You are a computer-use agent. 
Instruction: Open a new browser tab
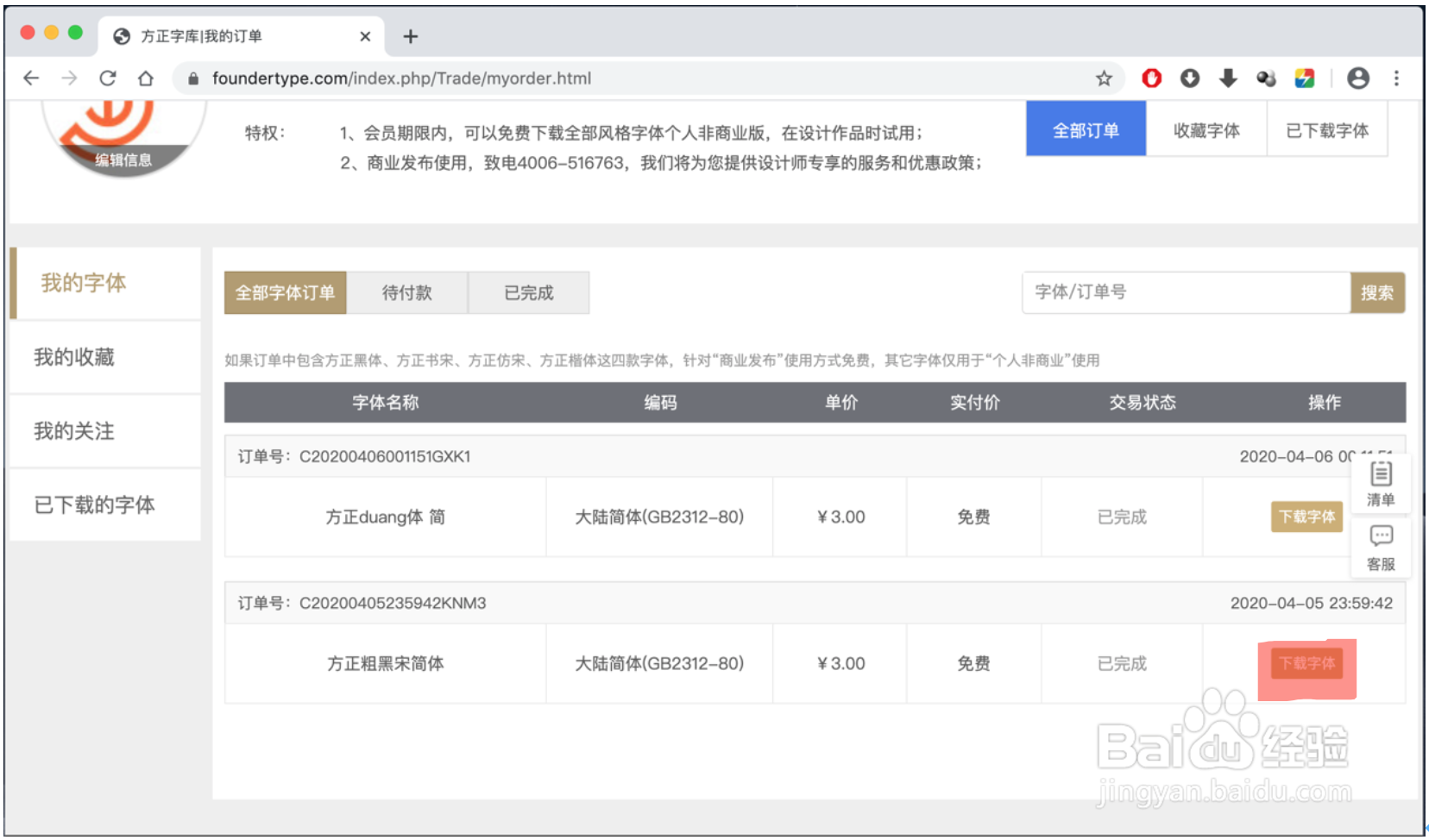pyautogui.click(x=411, y=36)
